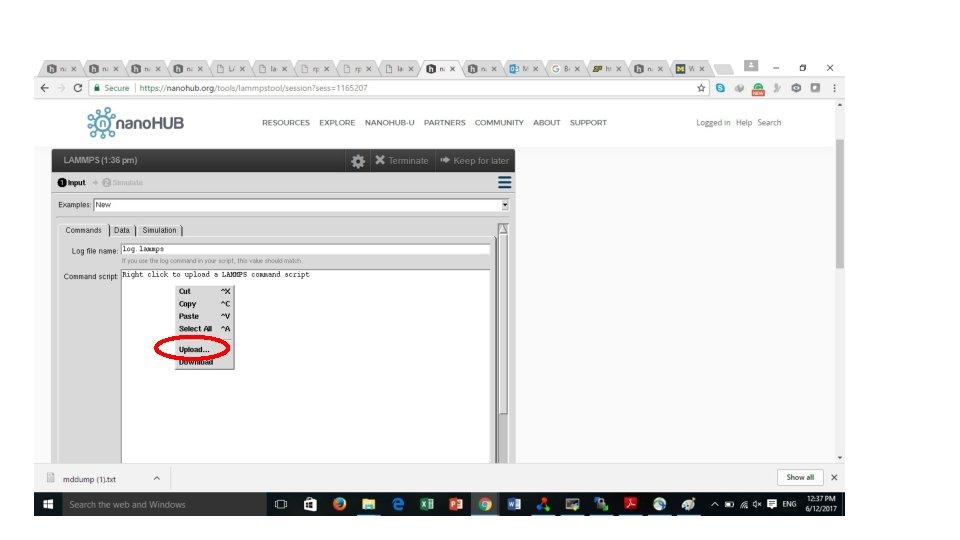The image size is (960, 540).
Task: Open Word from the taskbar
Action: [514, 504]
